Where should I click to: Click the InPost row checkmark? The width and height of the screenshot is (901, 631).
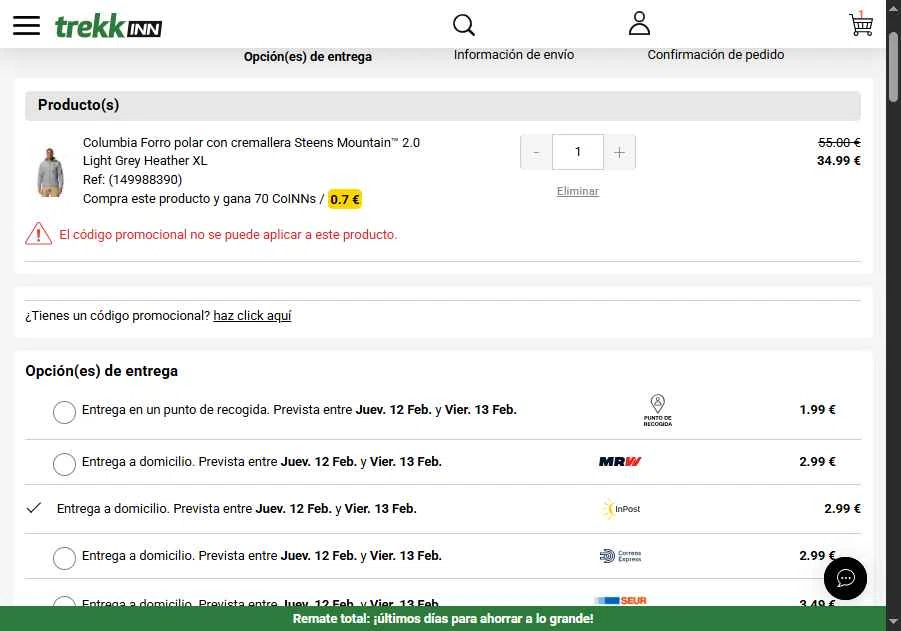34,508
